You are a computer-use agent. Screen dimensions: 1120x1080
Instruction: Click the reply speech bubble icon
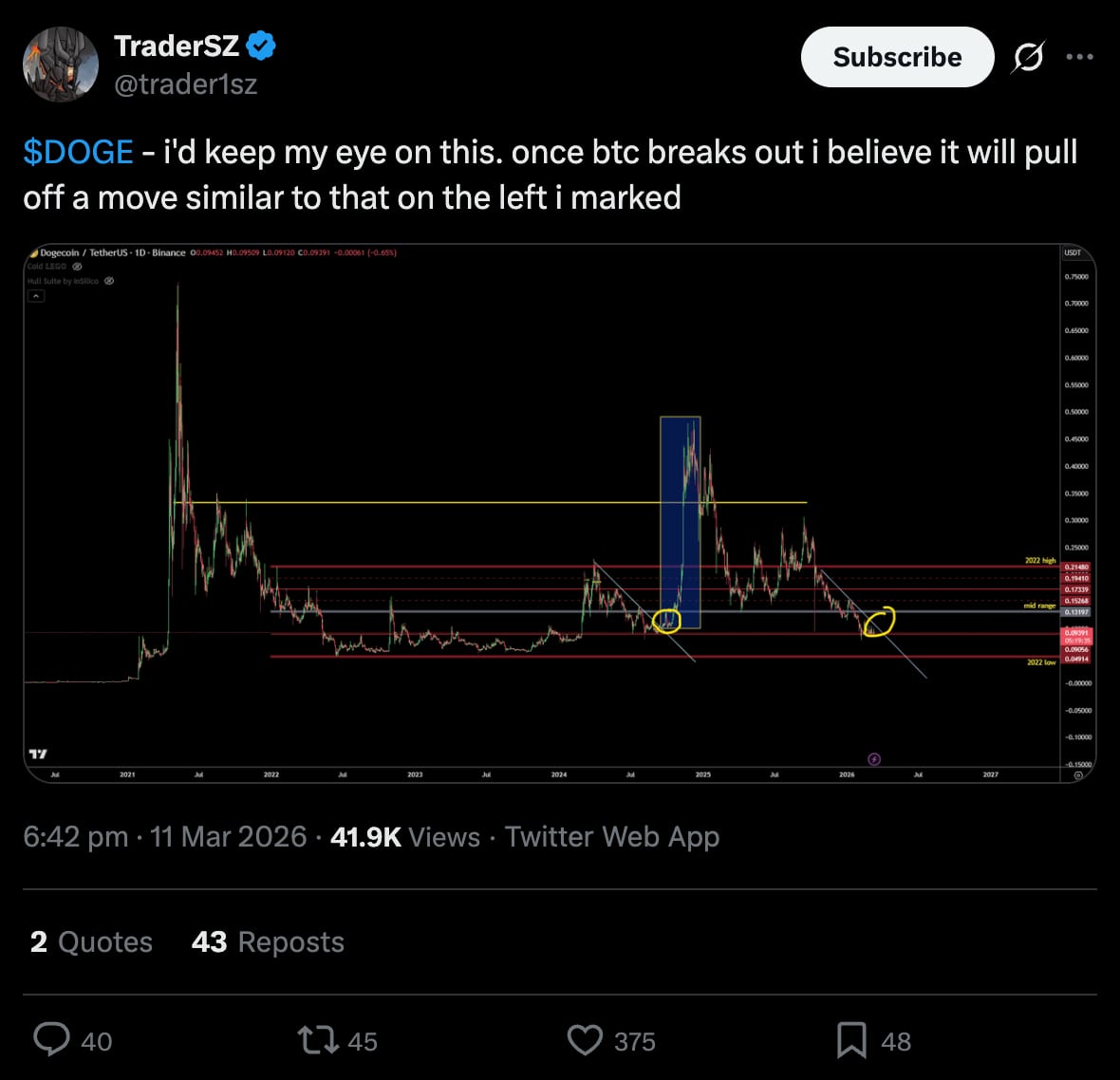(x=51, y=1039)
